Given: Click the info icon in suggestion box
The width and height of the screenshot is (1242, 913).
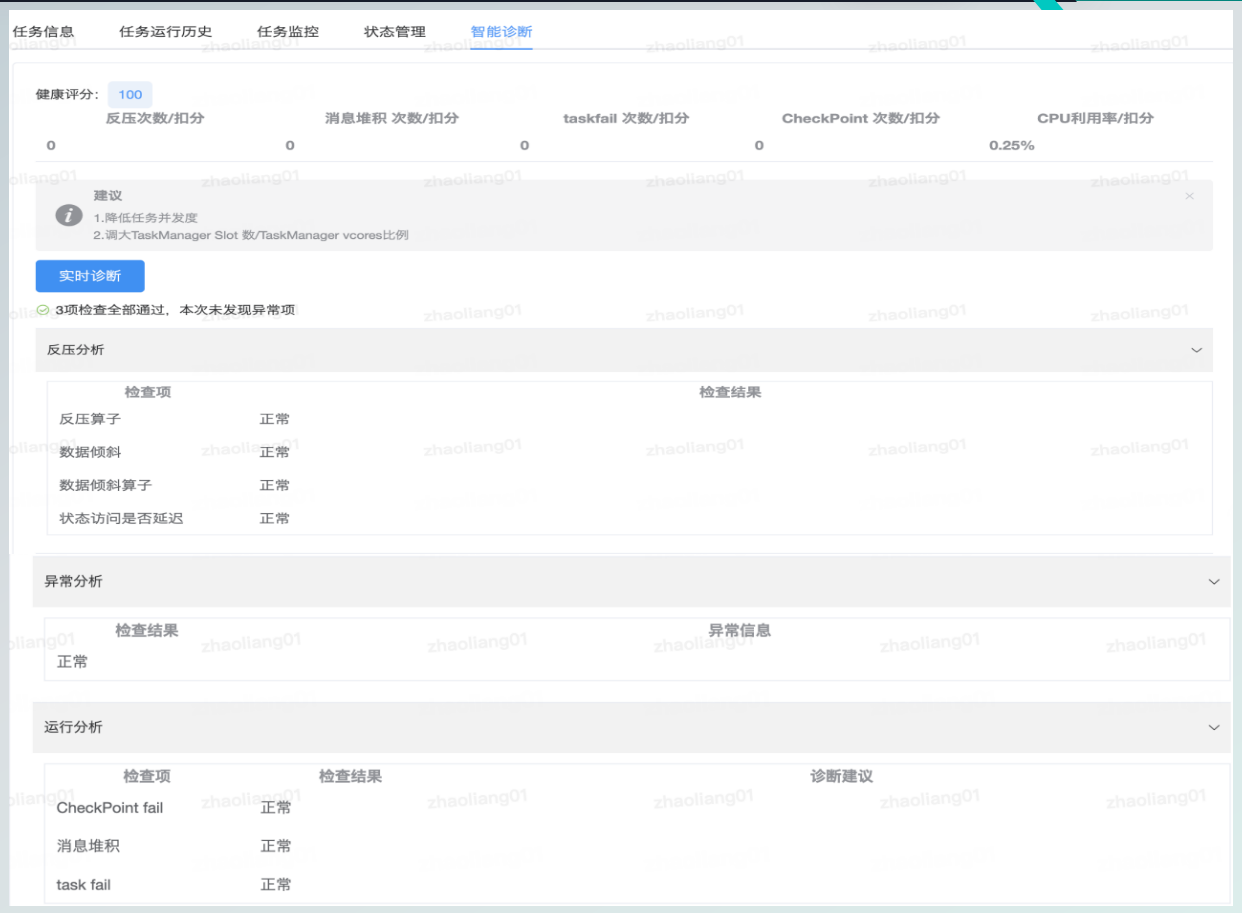Looking at the screenshot, I should pos(69,215).
